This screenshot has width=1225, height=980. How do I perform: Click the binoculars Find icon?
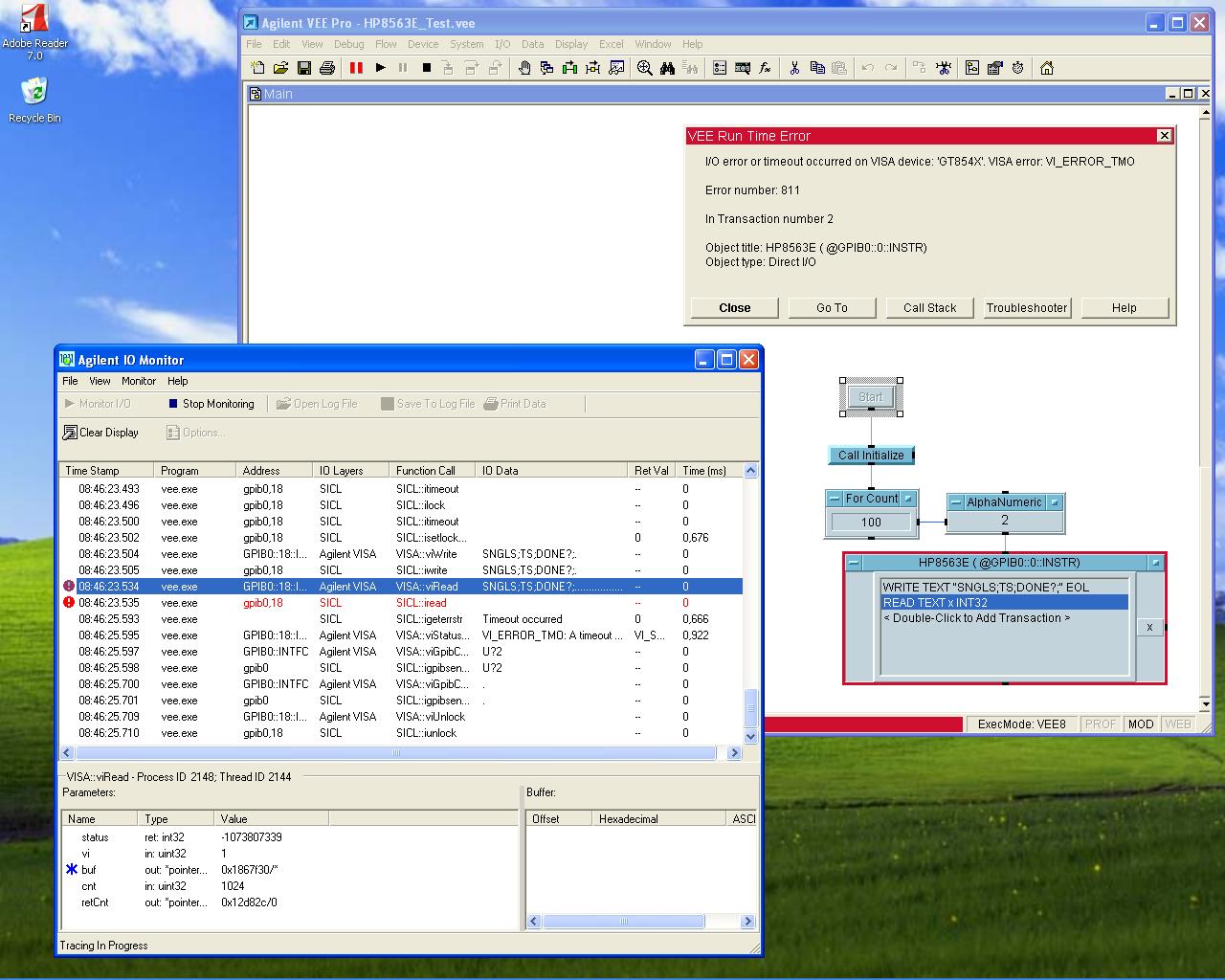pos(668,68)
